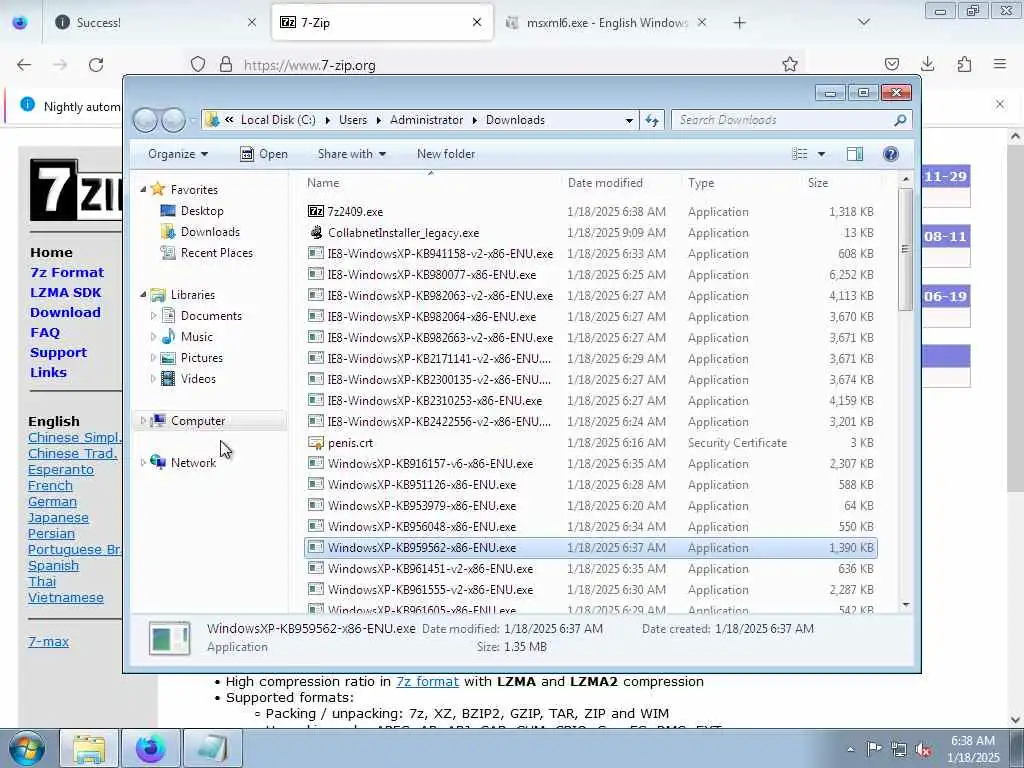Viewport: 1024px width, 768px height.
Task: Open the German language link
Action: 52,502
